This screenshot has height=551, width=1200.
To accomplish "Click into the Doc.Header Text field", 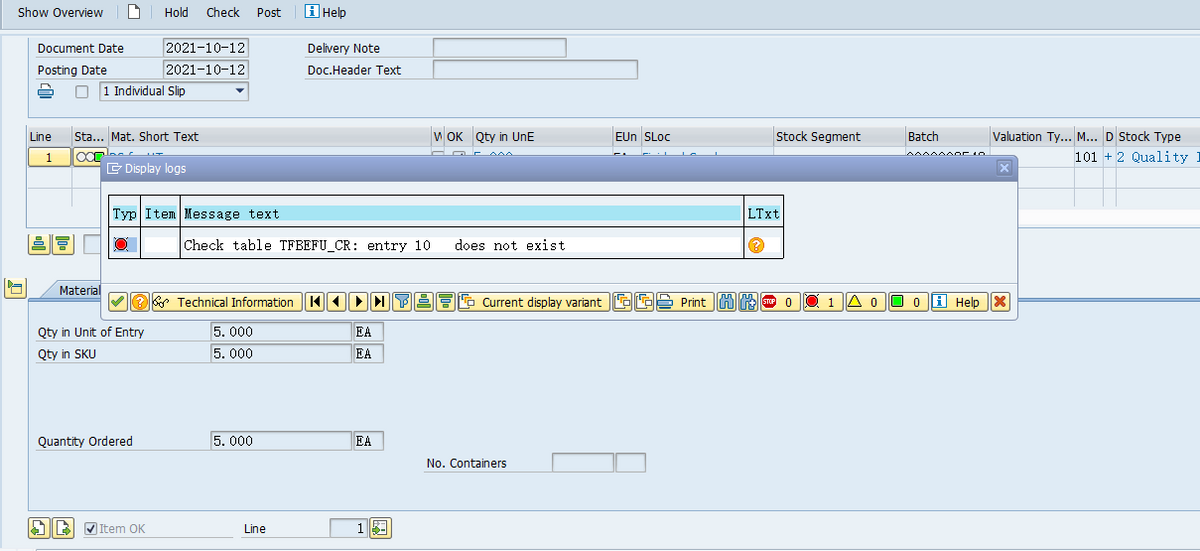I will pyautogui.click(x=535, y=70).
